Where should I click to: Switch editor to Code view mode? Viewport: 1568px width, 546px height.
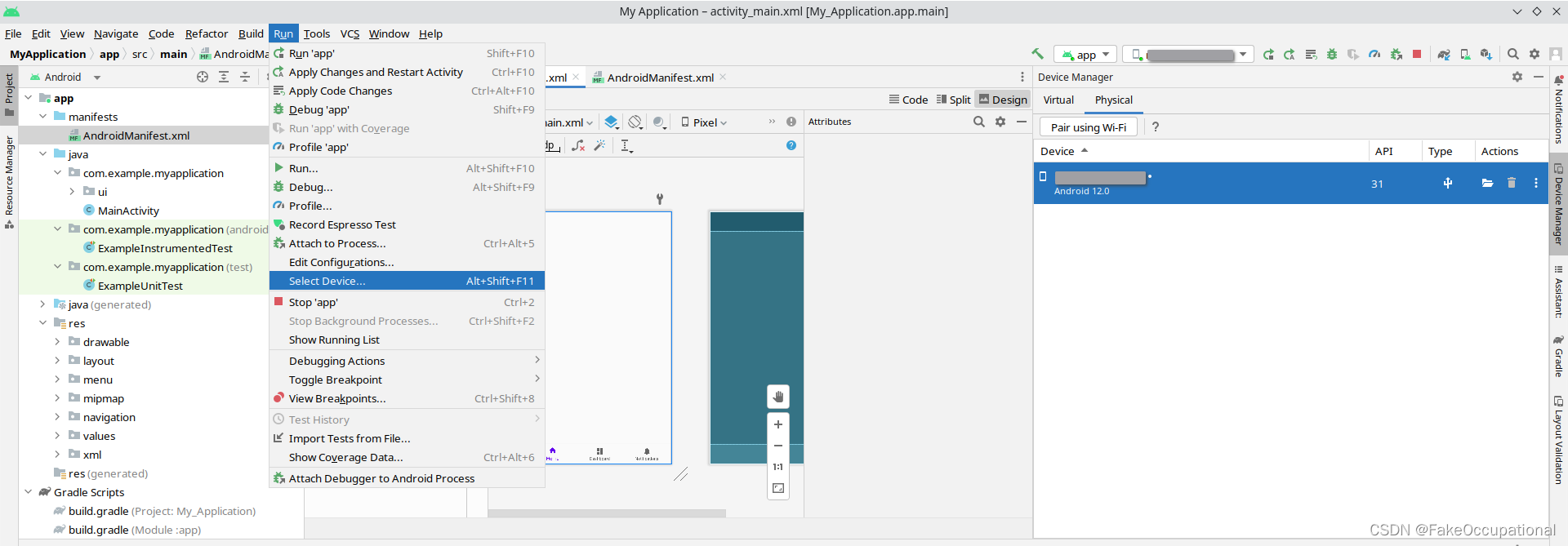point(908,100)
